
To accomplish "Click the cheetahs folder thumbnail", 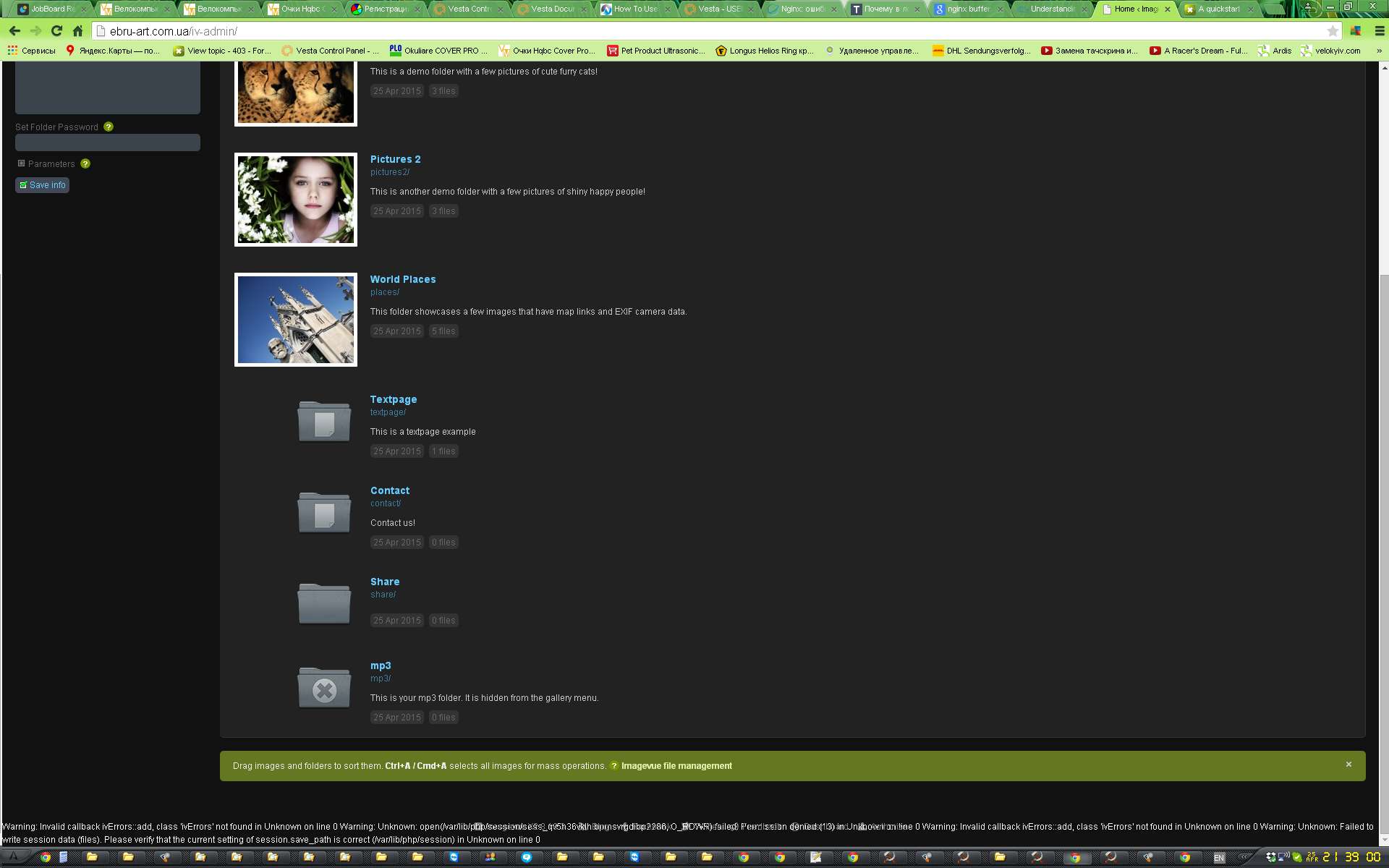I will pyautogui.click(x=296, y=93).
